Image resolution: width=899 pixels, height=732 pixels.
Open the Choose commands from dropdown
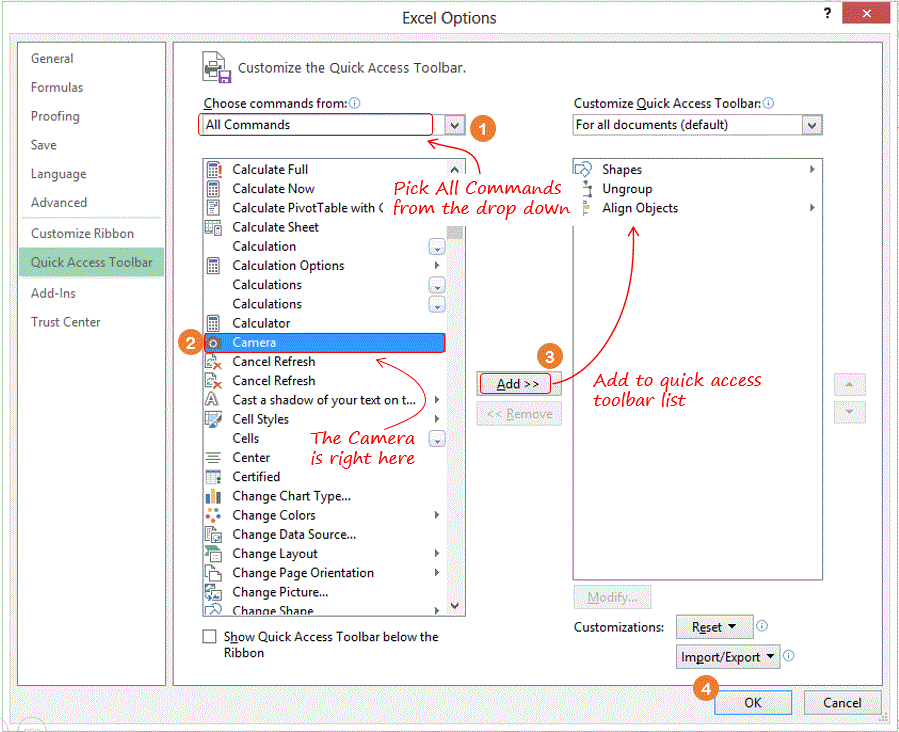[455, 125]
